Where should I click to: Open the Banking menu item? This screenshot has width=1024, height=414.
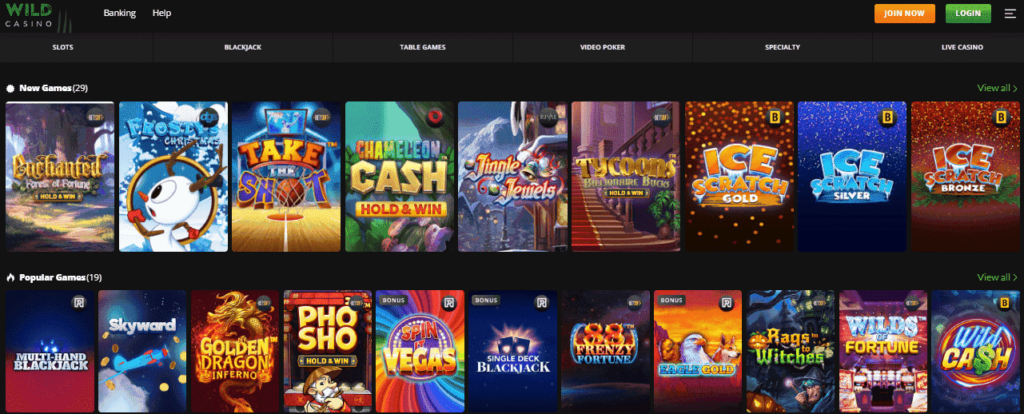pos(120,13)
